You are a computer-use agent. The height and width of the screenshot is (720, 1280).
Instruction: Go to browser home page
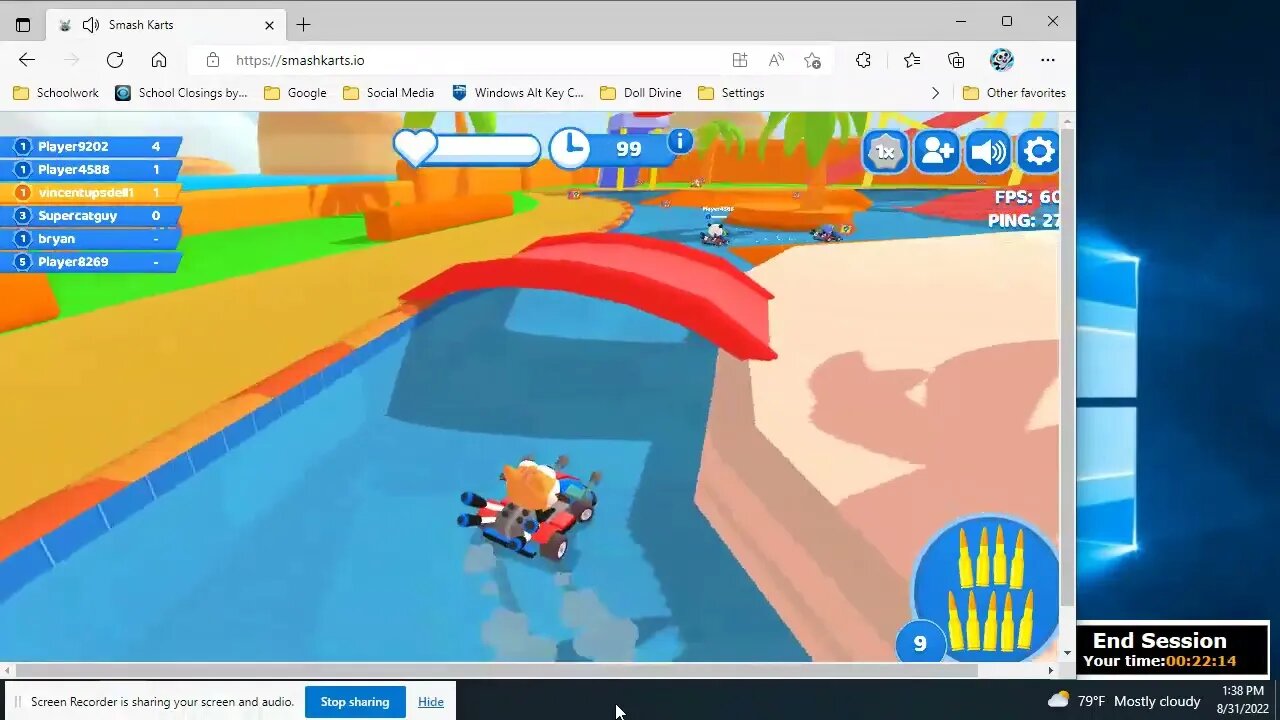click(x=159, y=60)
